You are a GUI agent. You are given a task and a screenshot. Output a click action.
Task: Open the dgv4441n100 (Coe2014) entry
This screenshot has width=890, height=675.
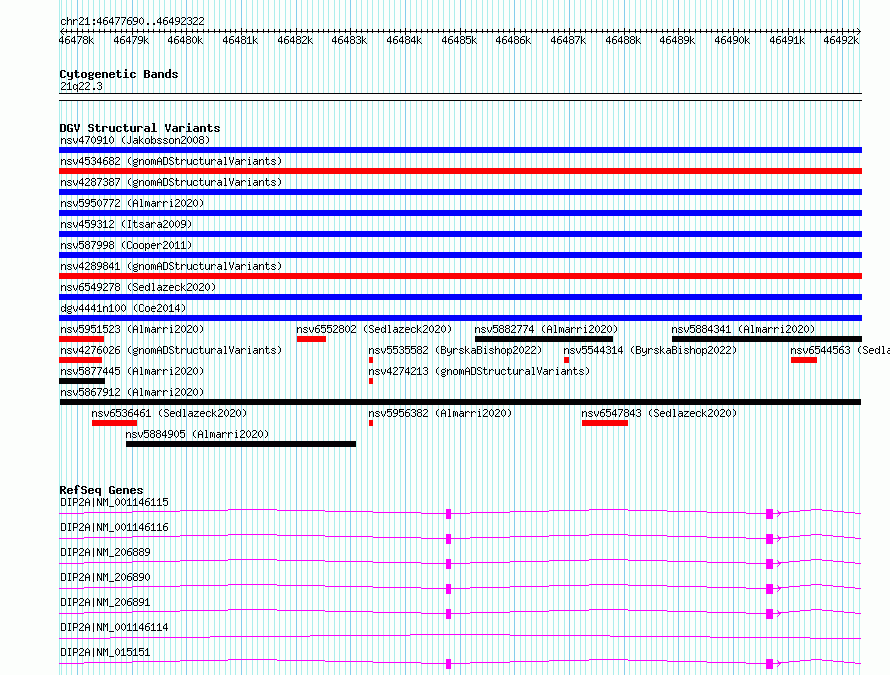click(x=123, y=308)
